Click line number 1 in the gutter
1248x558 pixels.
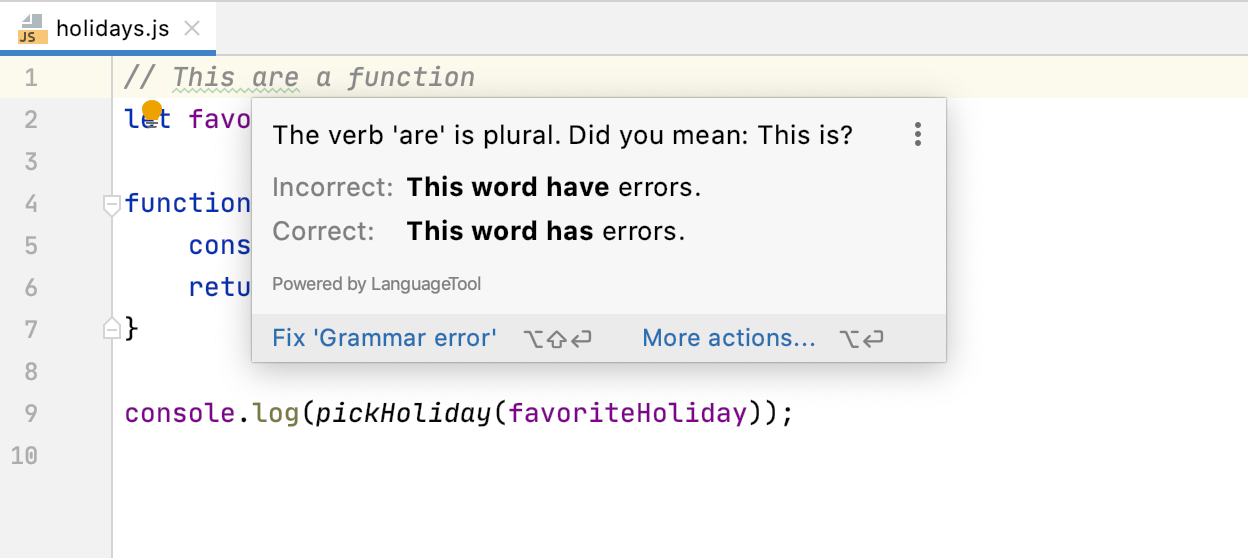29,77
